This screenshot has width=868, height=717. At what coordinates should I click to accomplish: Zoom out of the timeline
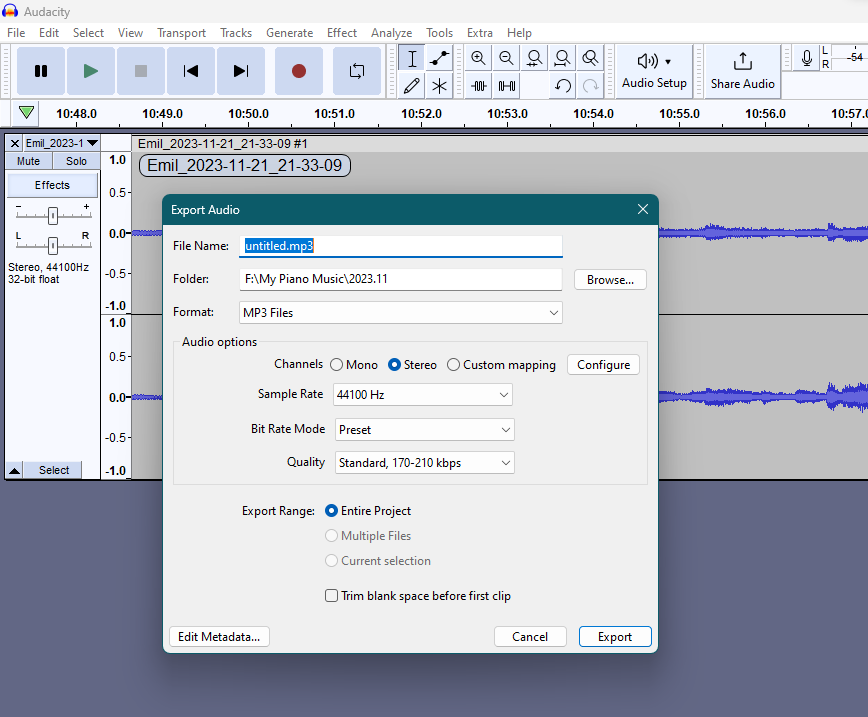(x=506, y=57)
